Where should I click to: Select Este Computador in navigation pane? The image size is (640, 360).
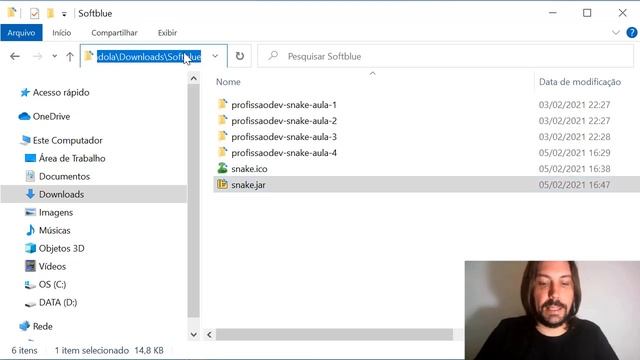(67, 140)
